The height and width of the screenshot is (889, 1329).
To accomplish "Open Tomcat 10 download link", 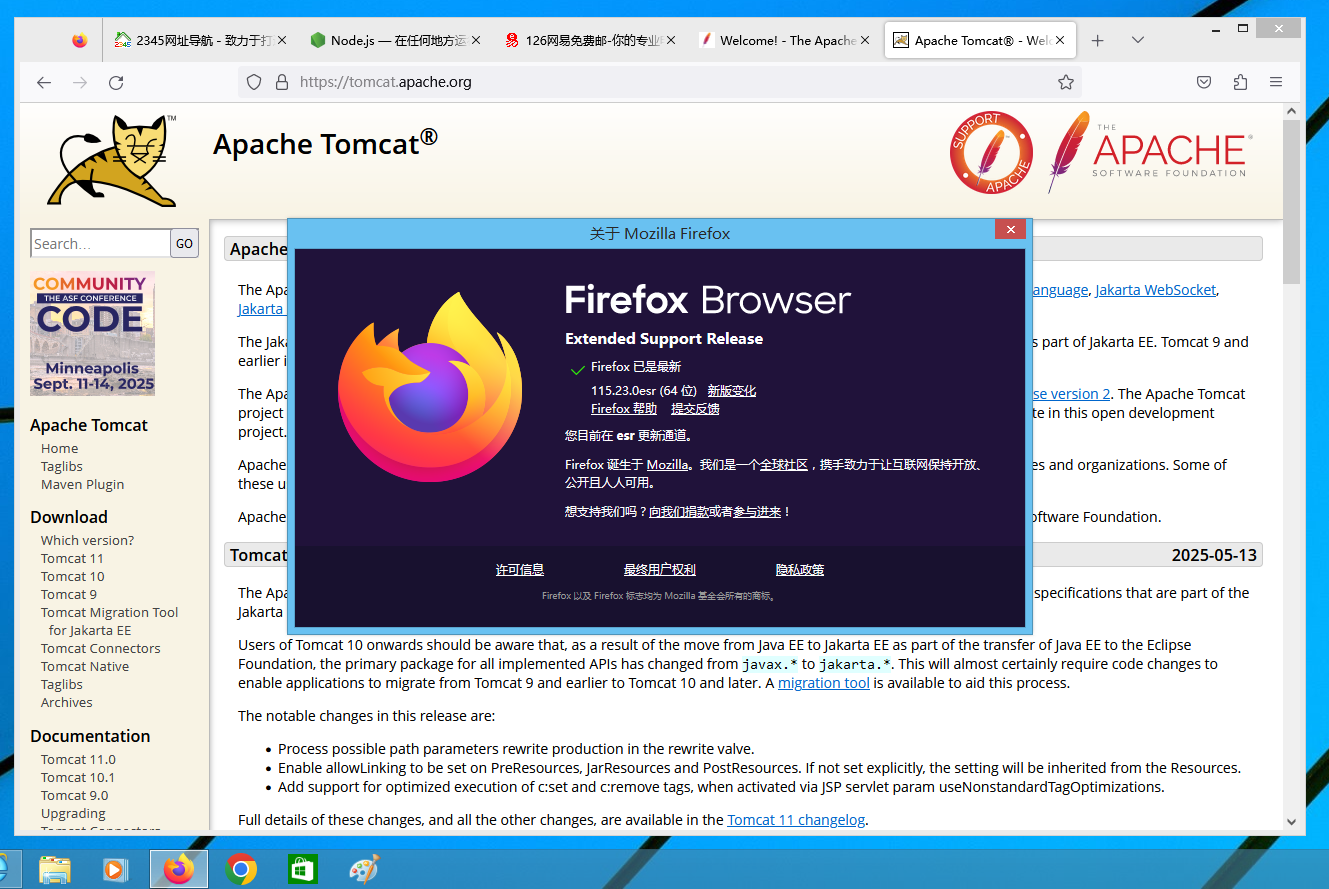I will click(72, 576).
